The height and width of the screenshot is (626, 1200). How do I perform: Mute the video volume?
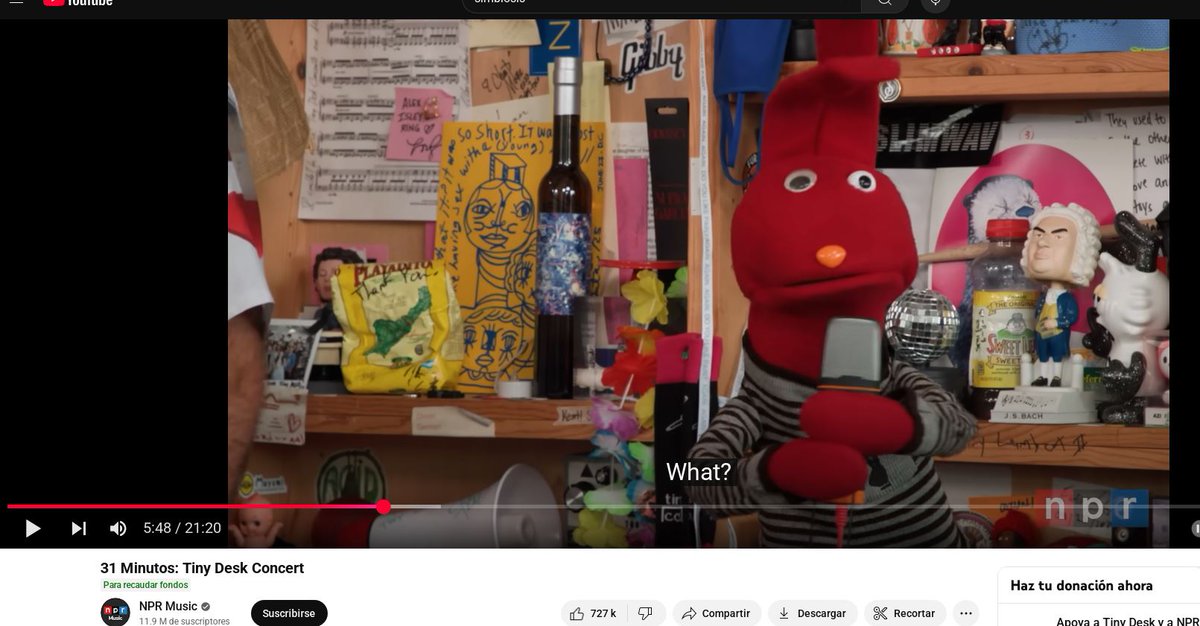[x=118, y=528]
